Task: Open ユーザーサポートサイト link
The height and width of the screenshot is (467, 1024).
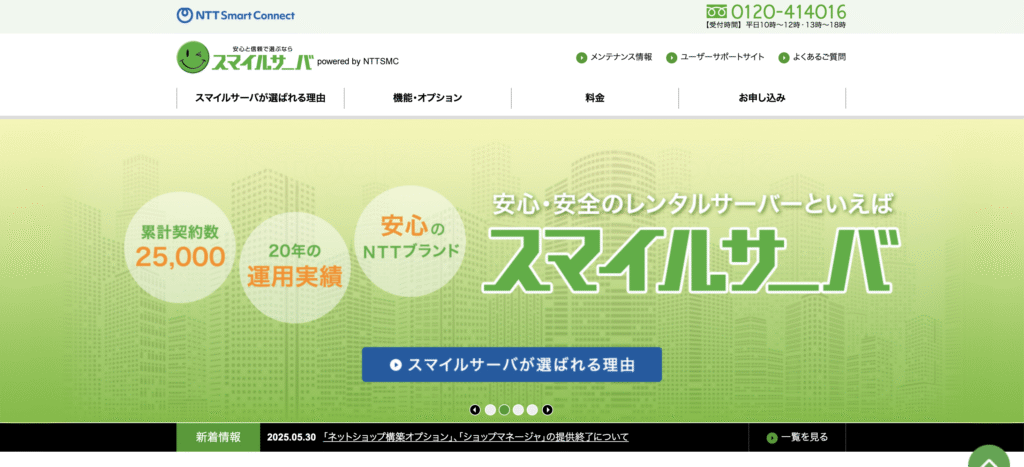Action: 722,57
